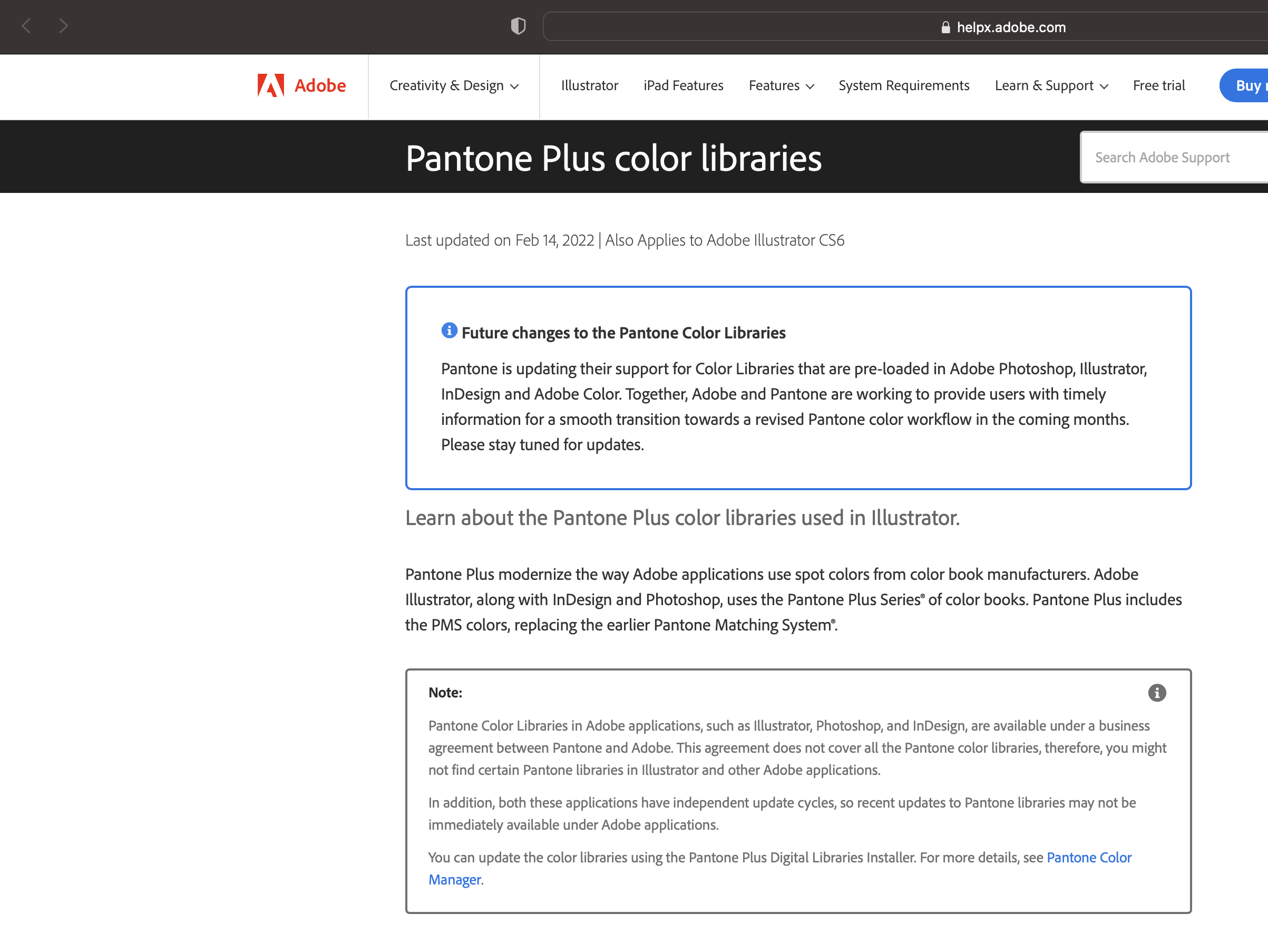Expand the Learn & Support menu
Viewport: 1268px width, 952px height.
coord(1051,85)
